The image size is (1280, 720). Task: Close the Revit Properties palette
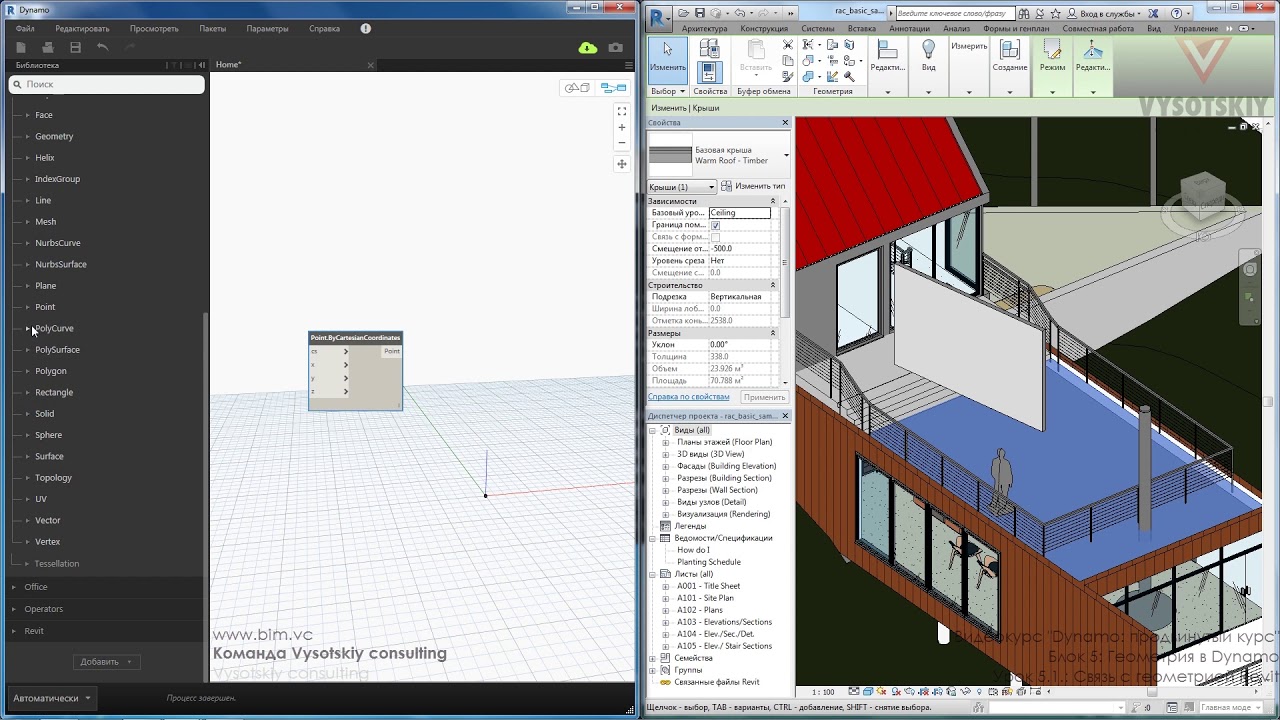coord(785,123)
